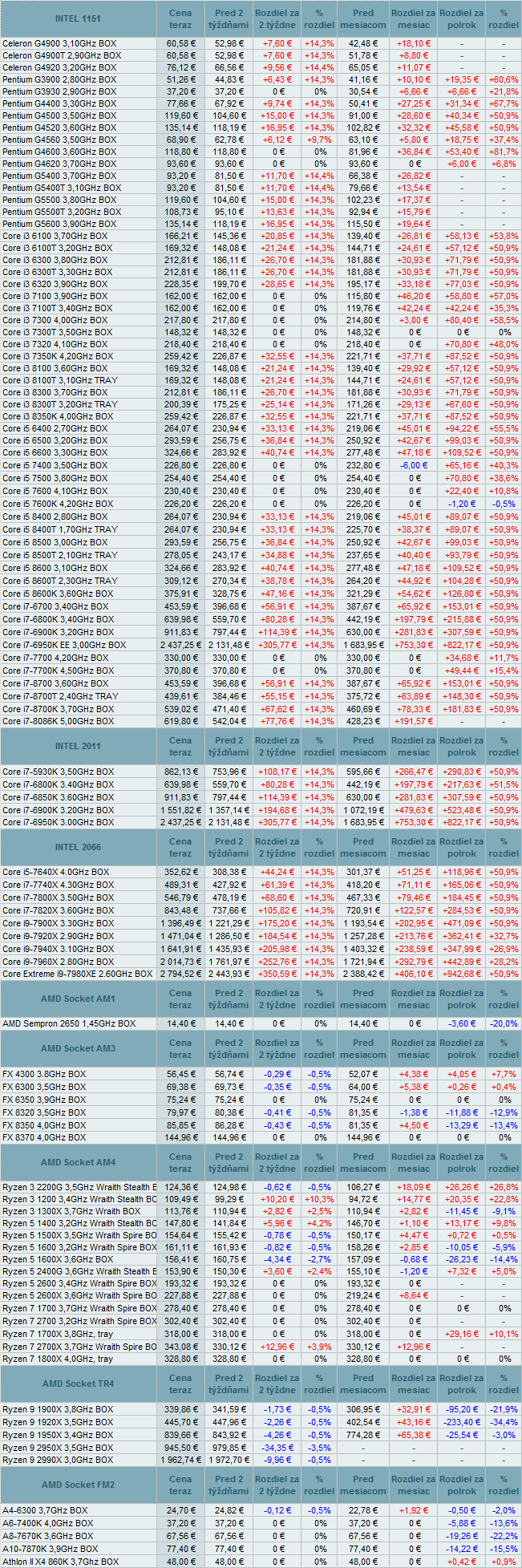Click the +10,20 € value in Ryzen 3 1200 row
The width and height of the screenshot is (522, 1568).
(x=277, y=1201)
